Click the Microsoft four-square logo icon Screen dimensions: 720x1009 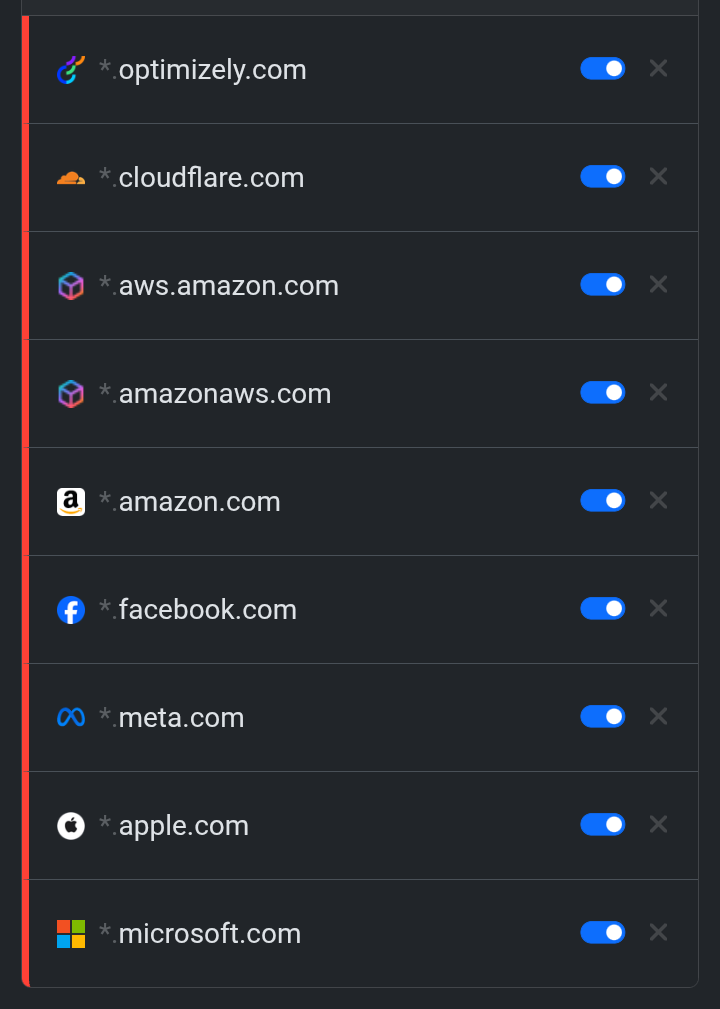(x=71, y=934)
